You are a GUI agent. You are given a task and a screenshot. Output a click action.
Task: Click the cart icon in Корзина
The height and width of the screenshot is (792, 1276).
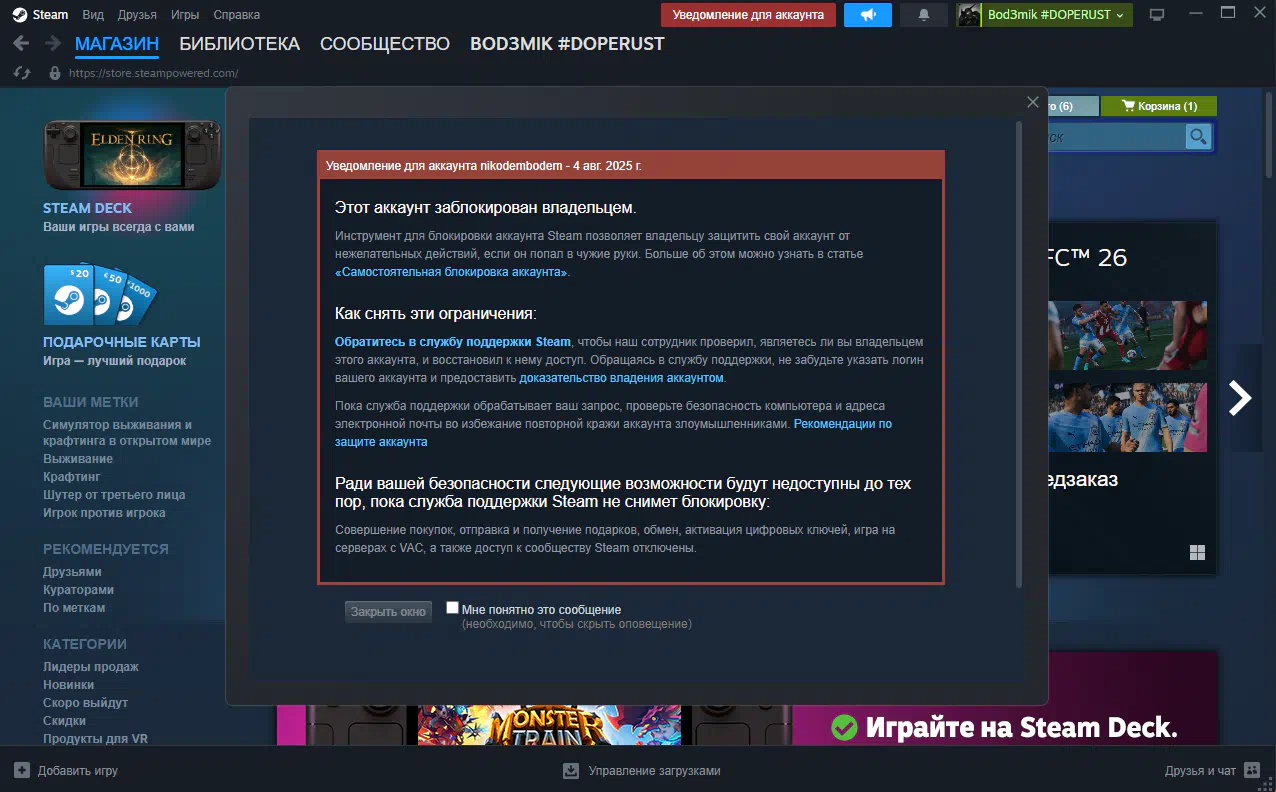[1128, 106]
